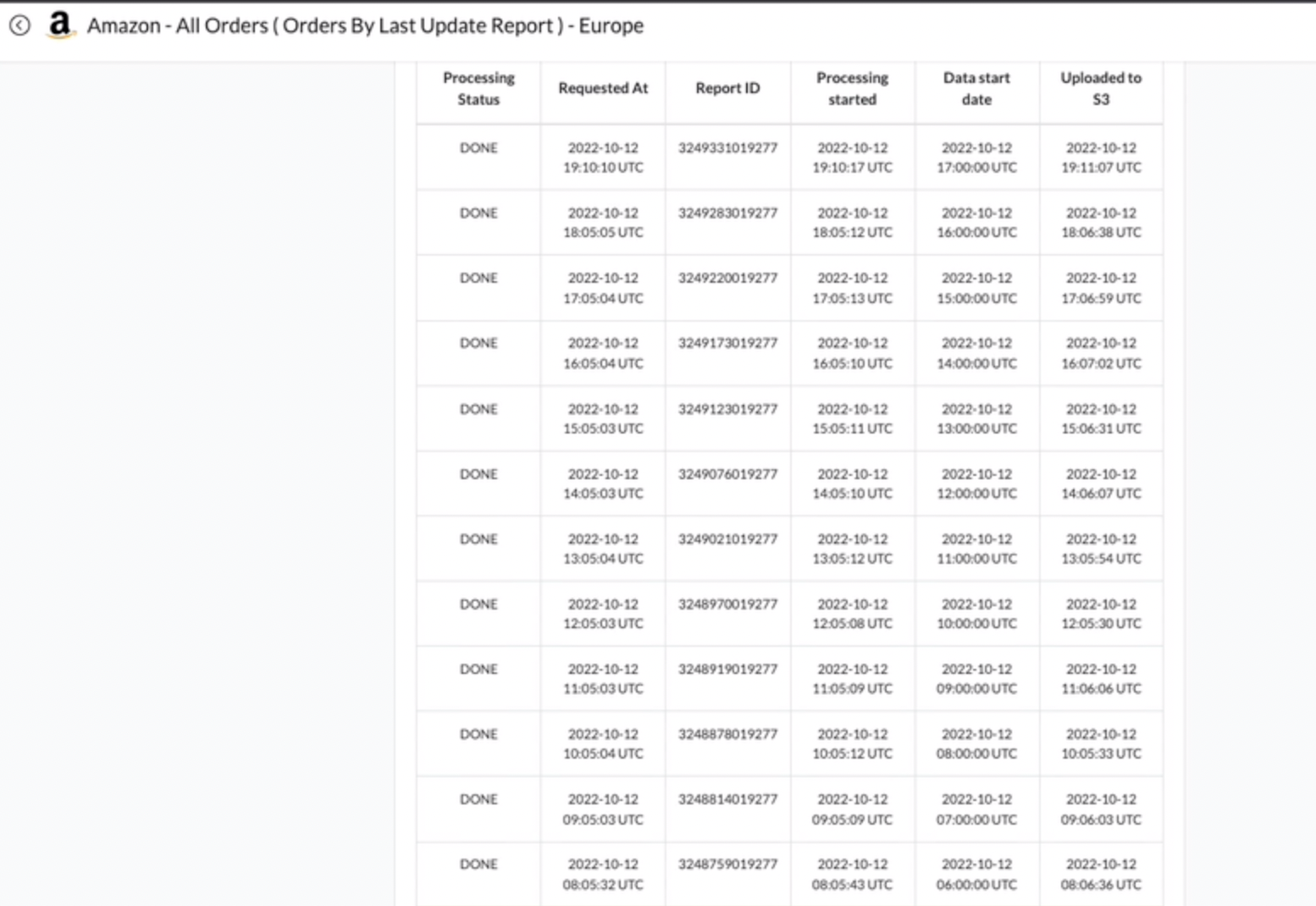Click Processing started 18:05:12 UTC cell
The width and height of the screenshot is (1316, 906).
852,223
